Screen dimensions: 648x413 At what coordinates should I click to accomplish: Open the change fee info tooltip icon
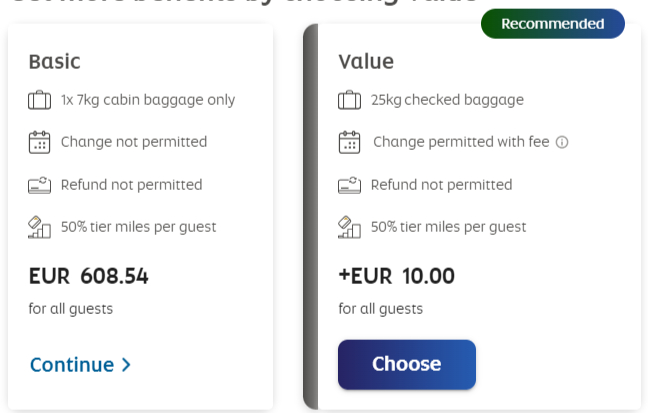pyautogui.click(x=562, y=142)
